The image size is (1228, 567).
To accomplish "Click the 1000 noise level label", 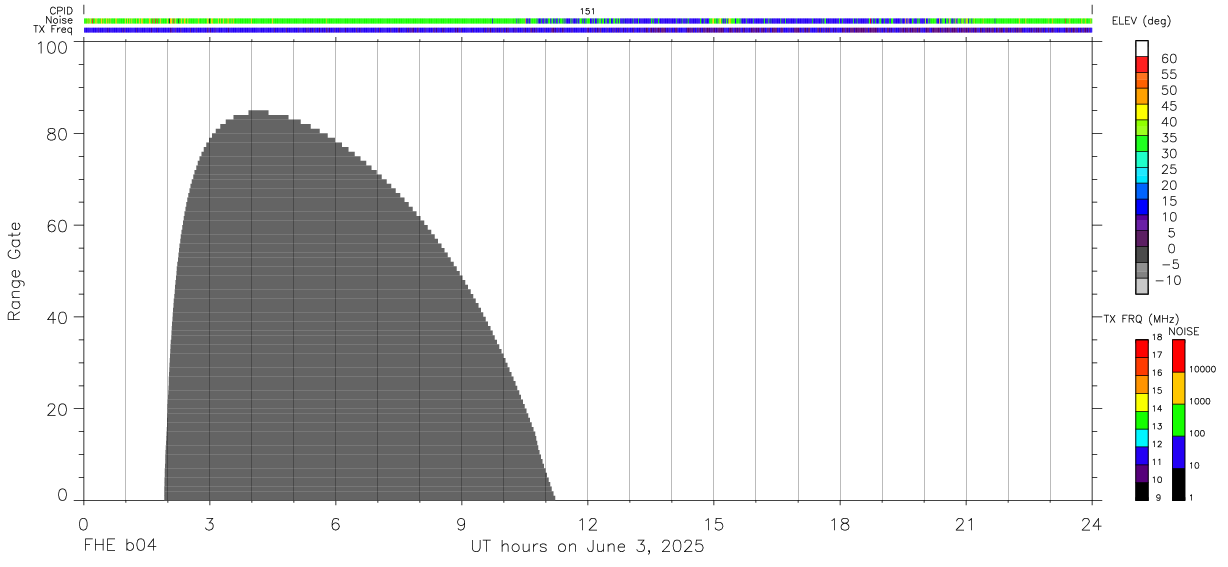I will tap(1199, 401).
